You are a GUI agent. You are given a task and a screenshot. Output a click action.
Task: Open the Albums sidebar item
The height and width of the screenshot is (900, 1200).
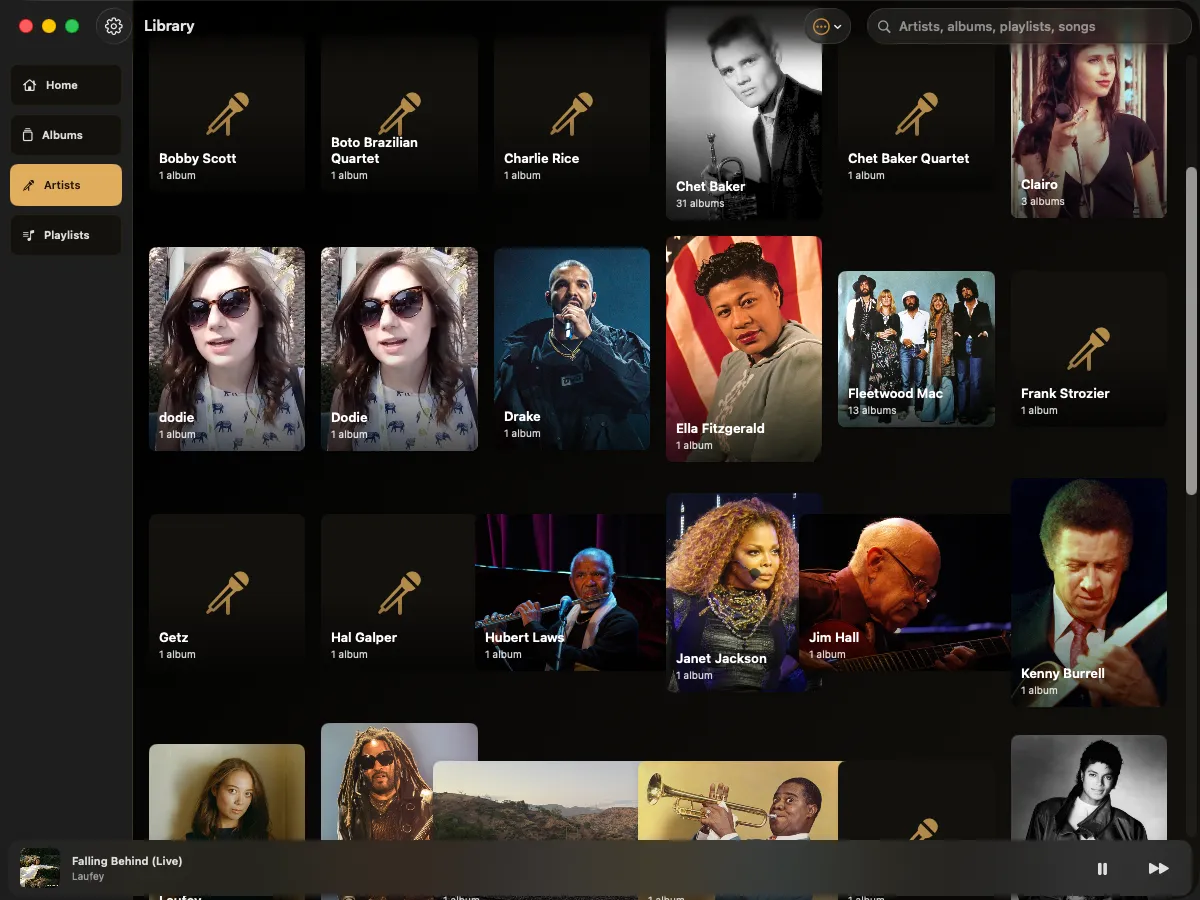click(x=66, y=135)
